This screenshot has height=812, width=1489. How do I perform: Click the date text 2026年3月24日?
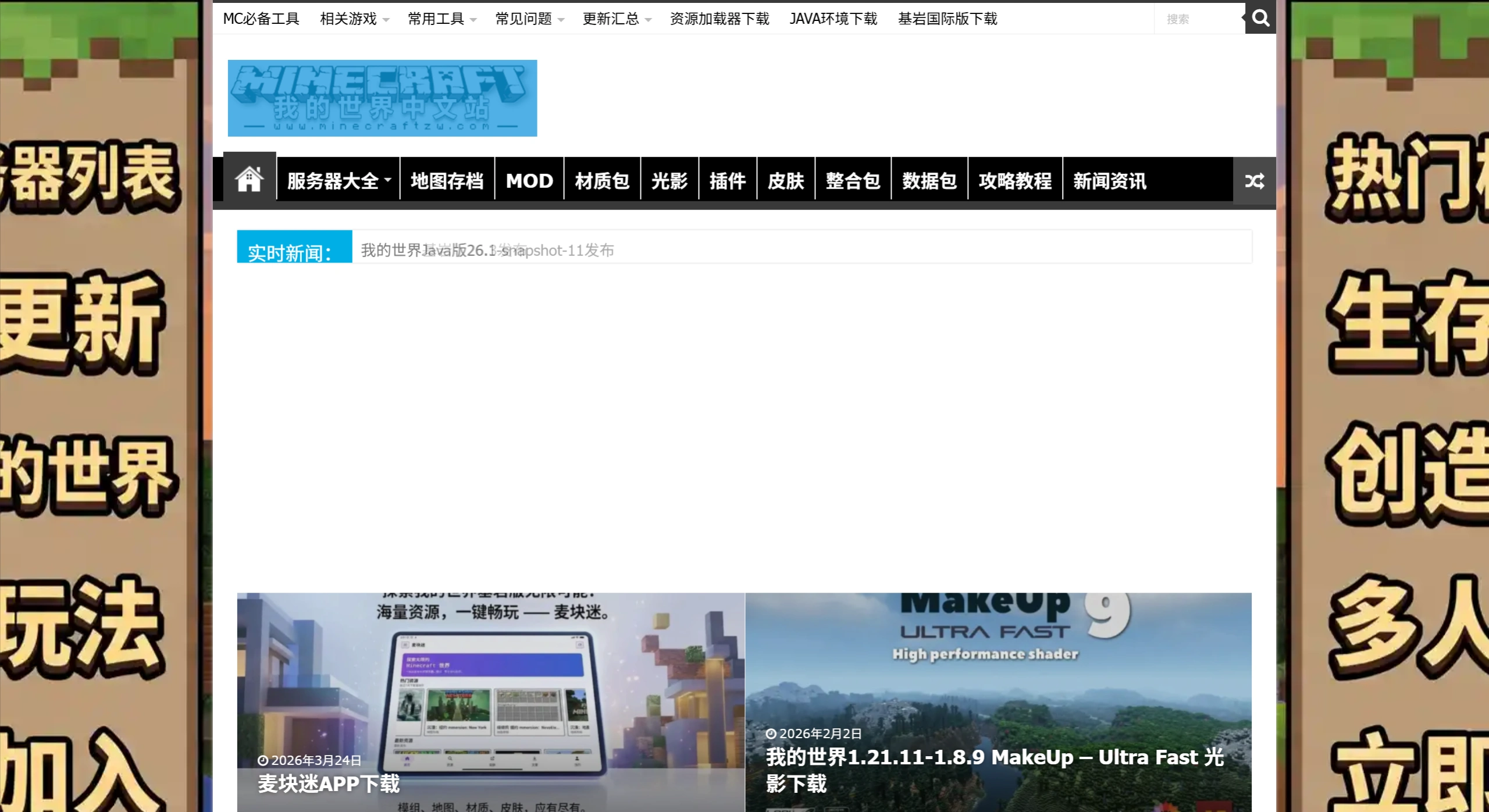click(316, 760)
